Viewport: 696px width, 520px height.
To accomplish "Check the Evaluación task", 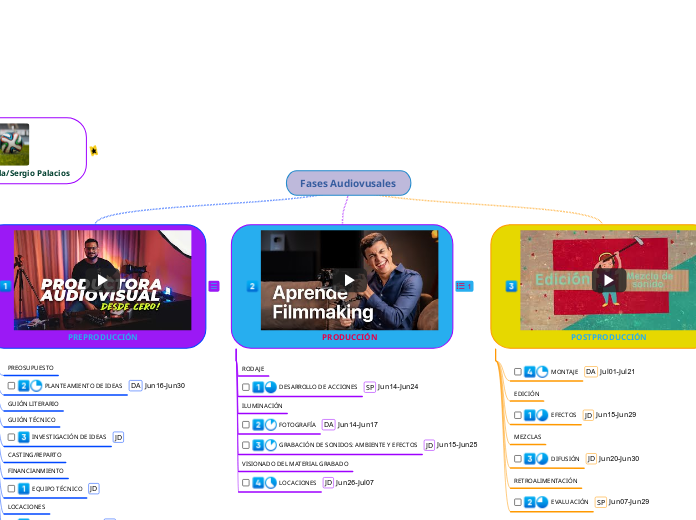I will pos(518,502).
